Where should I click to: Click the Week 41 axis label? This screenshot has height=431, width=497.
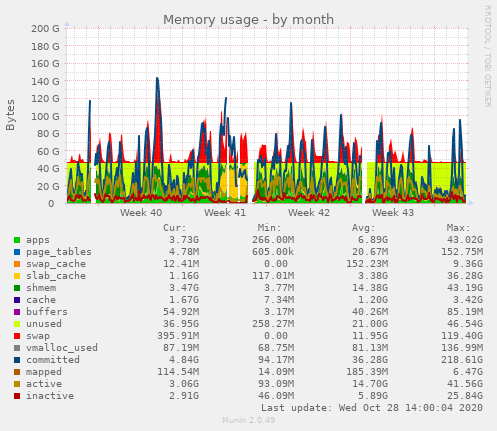[225, 213]
